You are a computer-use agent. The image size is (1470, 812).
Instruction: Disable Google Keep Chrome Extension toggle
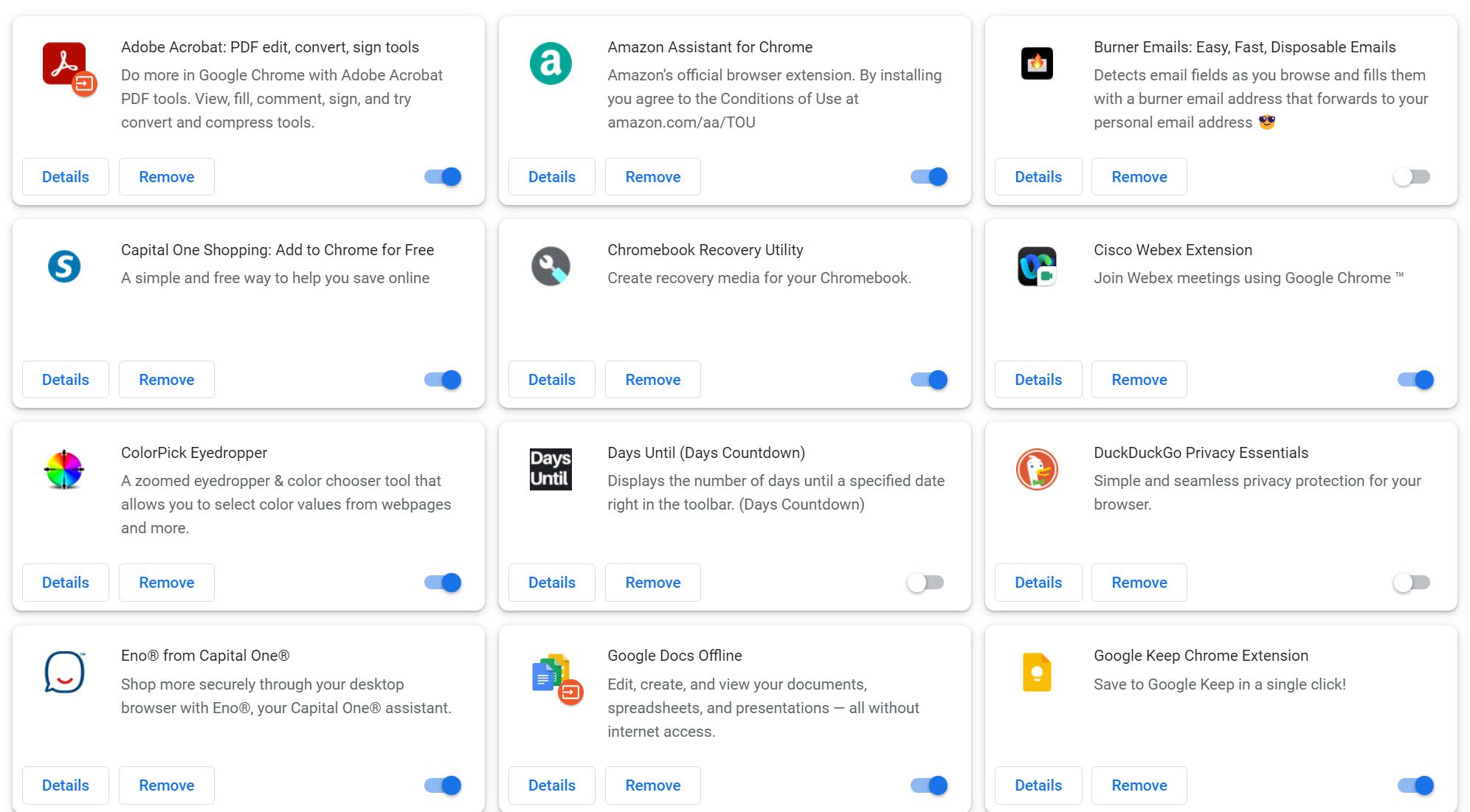(x=1415, y=785)
